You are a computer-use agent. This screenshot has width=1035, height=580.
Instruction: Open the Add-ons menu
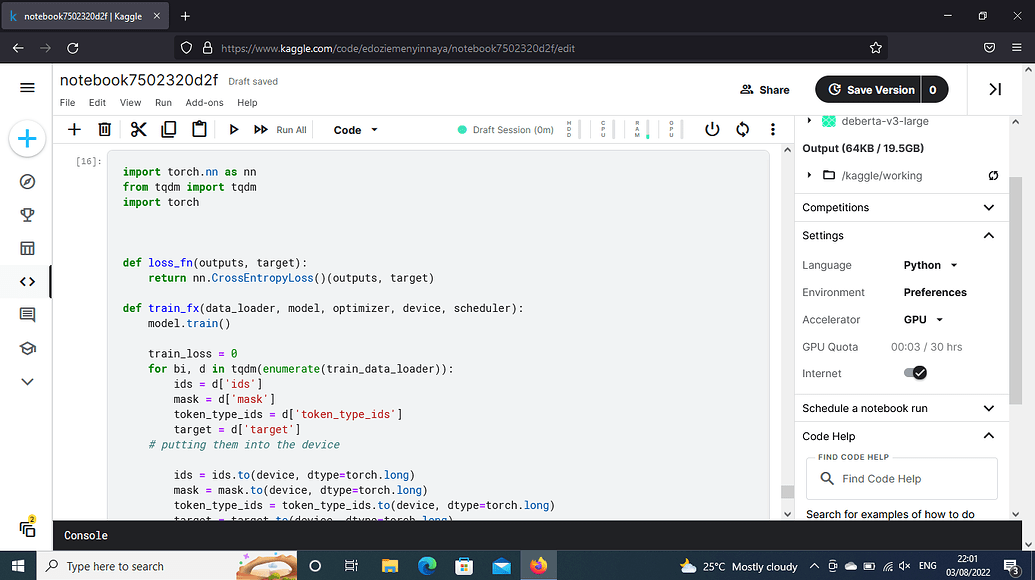point(204,102)
